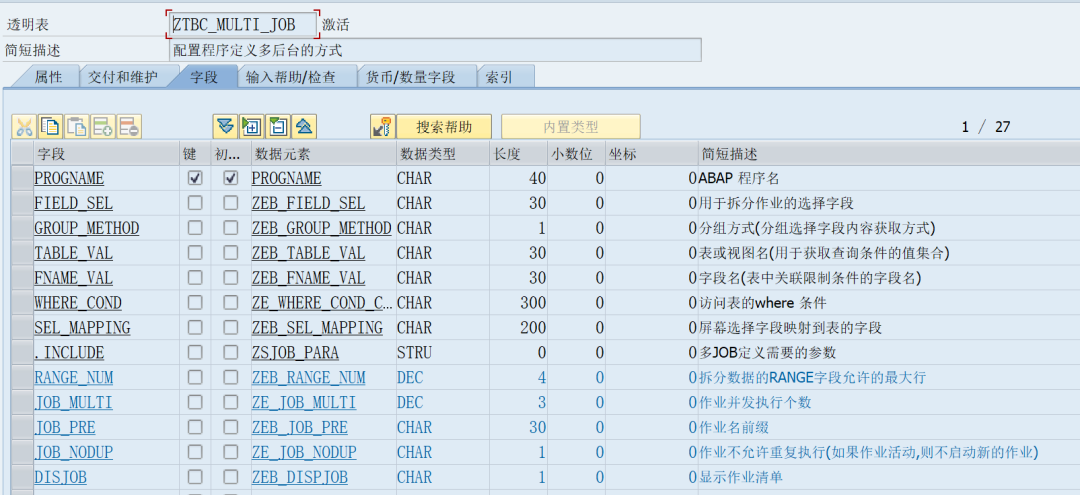Screen dimensions: 1080x495
Task: Enable key checkbox for FIELD_SEL
Action: click(x=195, y=203)
